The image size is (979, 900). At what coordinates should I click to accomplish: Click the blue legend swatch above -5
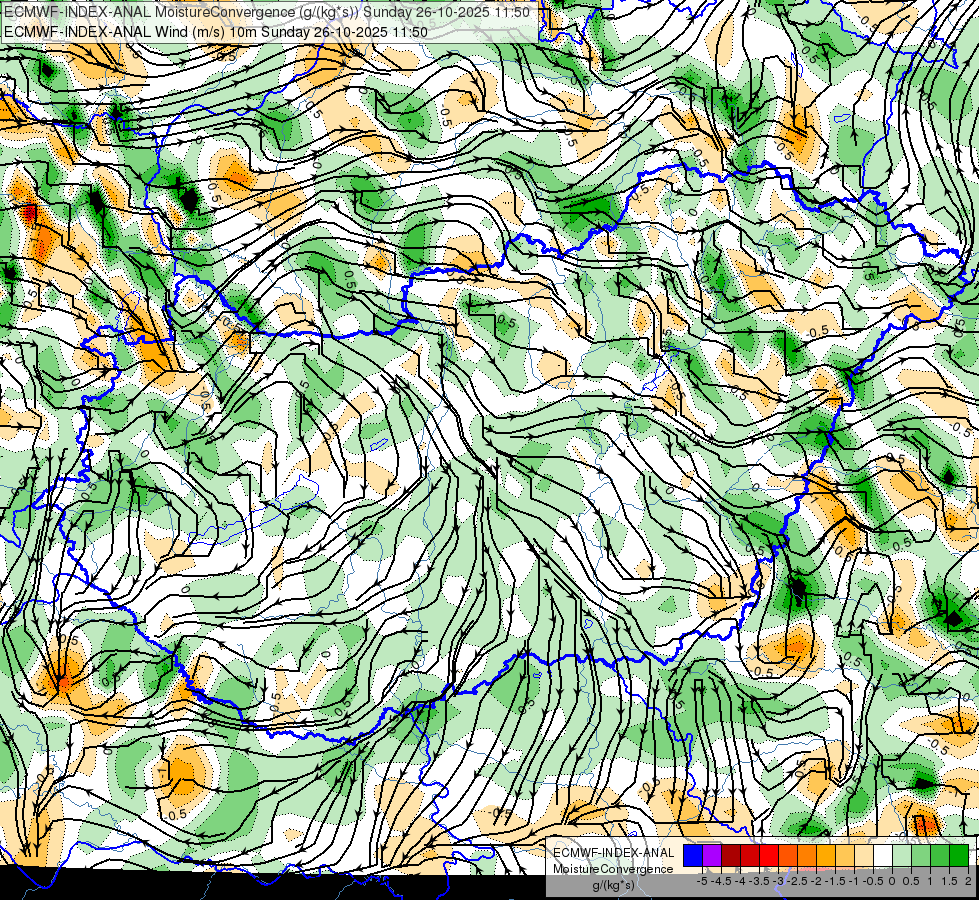click(693, 855)
